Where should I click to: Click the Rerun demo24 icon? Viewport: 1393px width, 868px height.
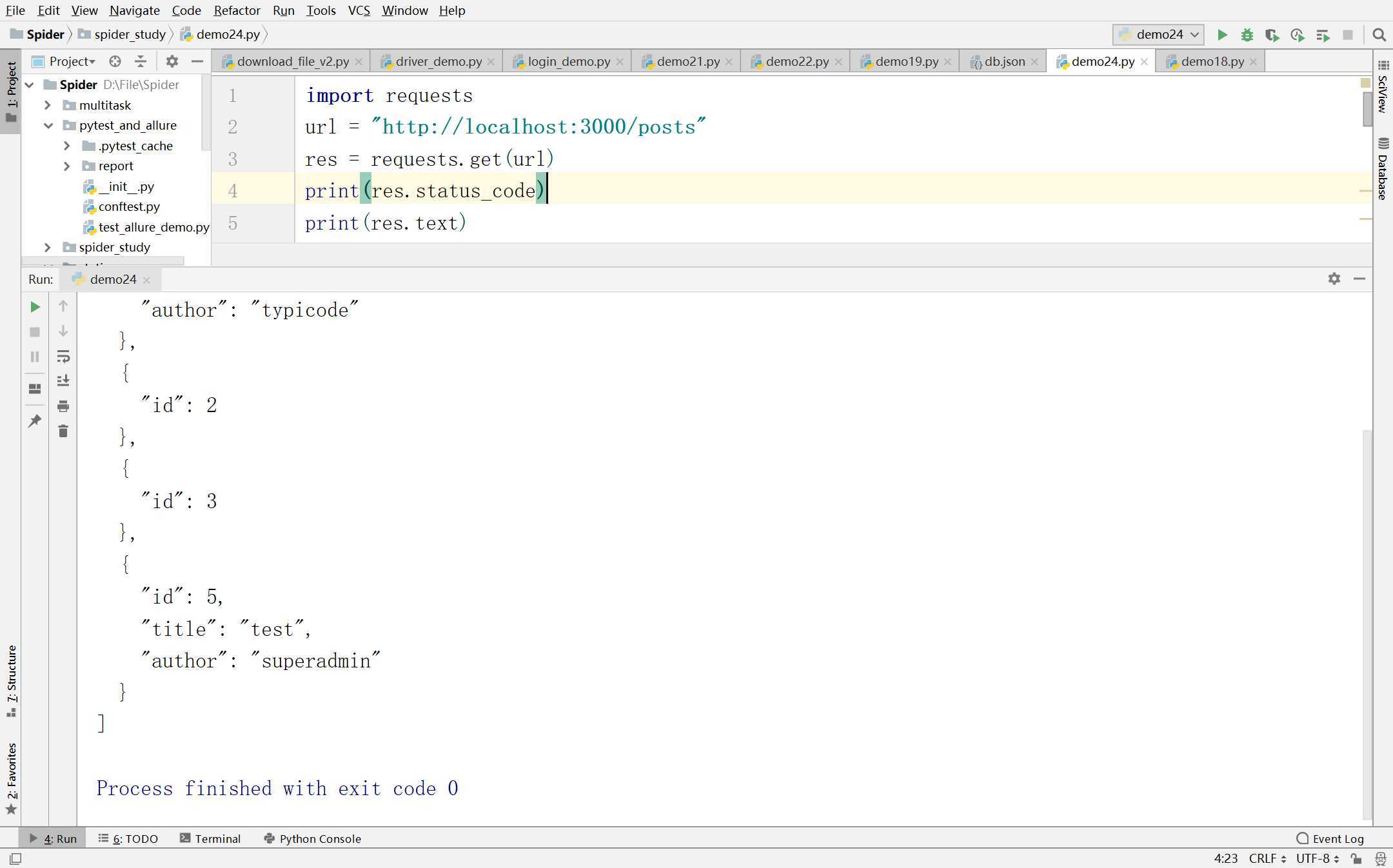click(34, 306)
